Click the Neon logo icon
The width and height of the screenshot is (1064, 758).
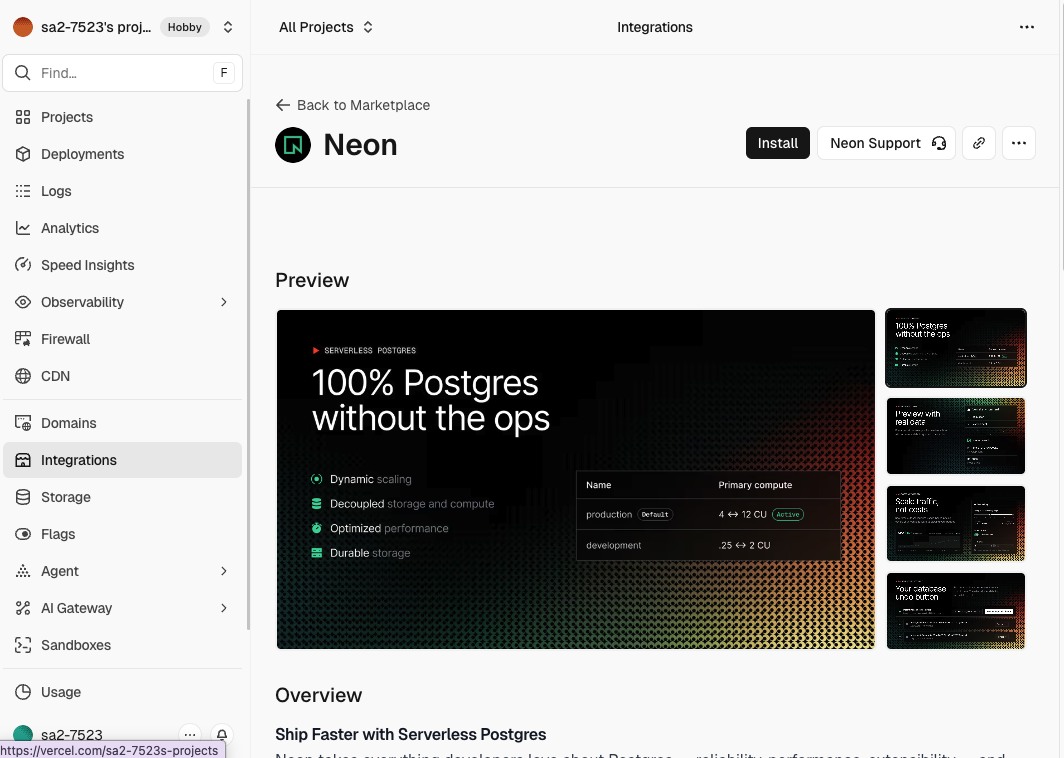tap(293, 145)
